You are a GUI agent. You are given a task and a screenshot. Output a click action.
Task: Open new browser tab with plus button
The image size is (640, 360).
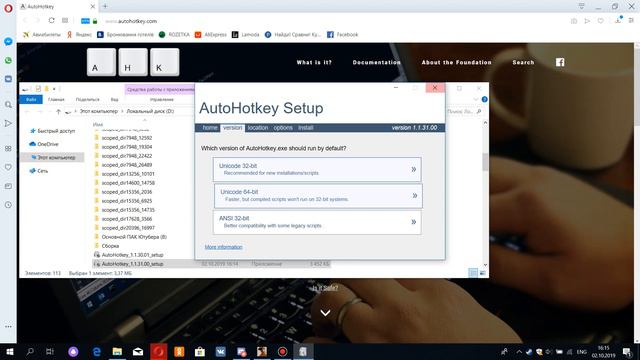(105, 6)
